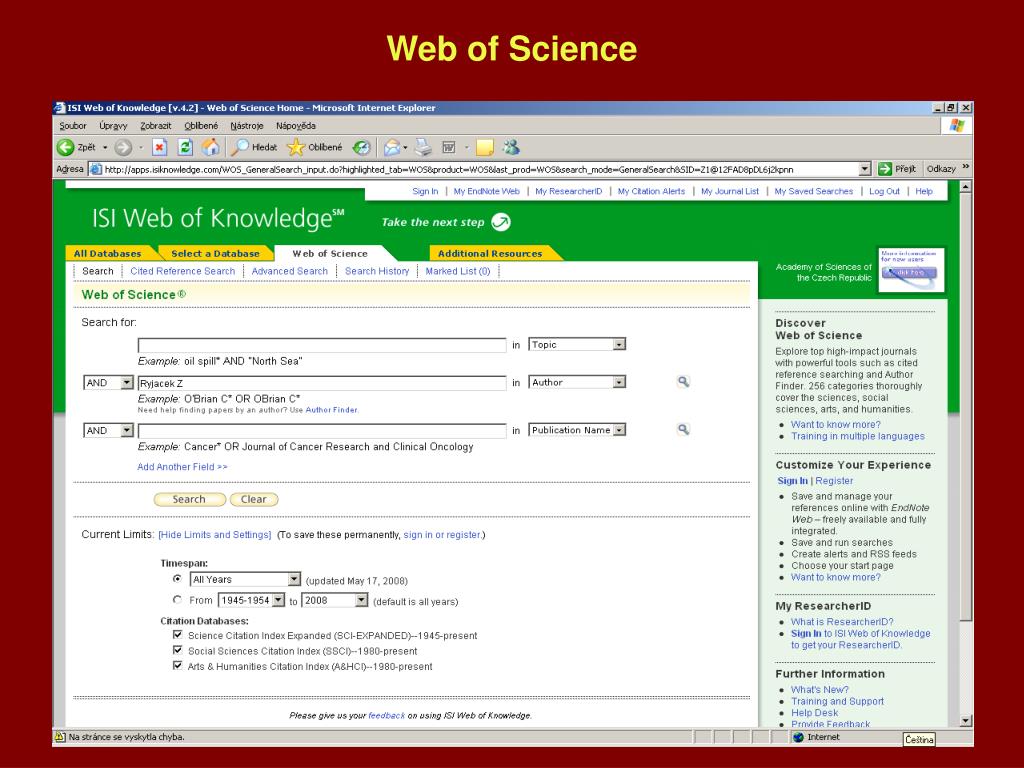Click Windows flag logo in menu bar
This screenshot has width=1024, height=768.
coord(957,125)
